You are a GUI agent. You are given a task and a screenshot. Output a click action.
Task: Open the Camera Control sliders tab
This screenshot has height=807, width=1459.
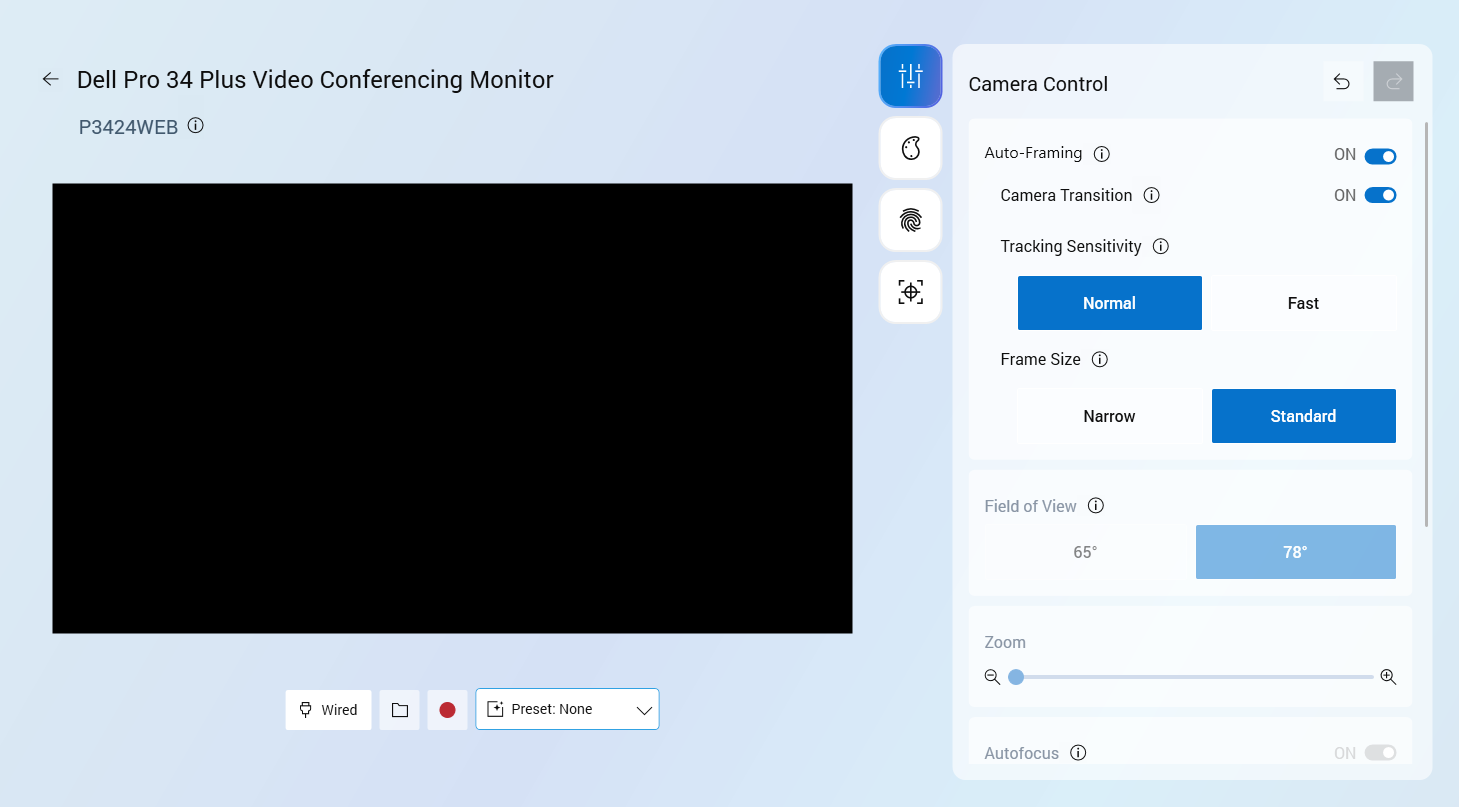click(x=910, y=76)
